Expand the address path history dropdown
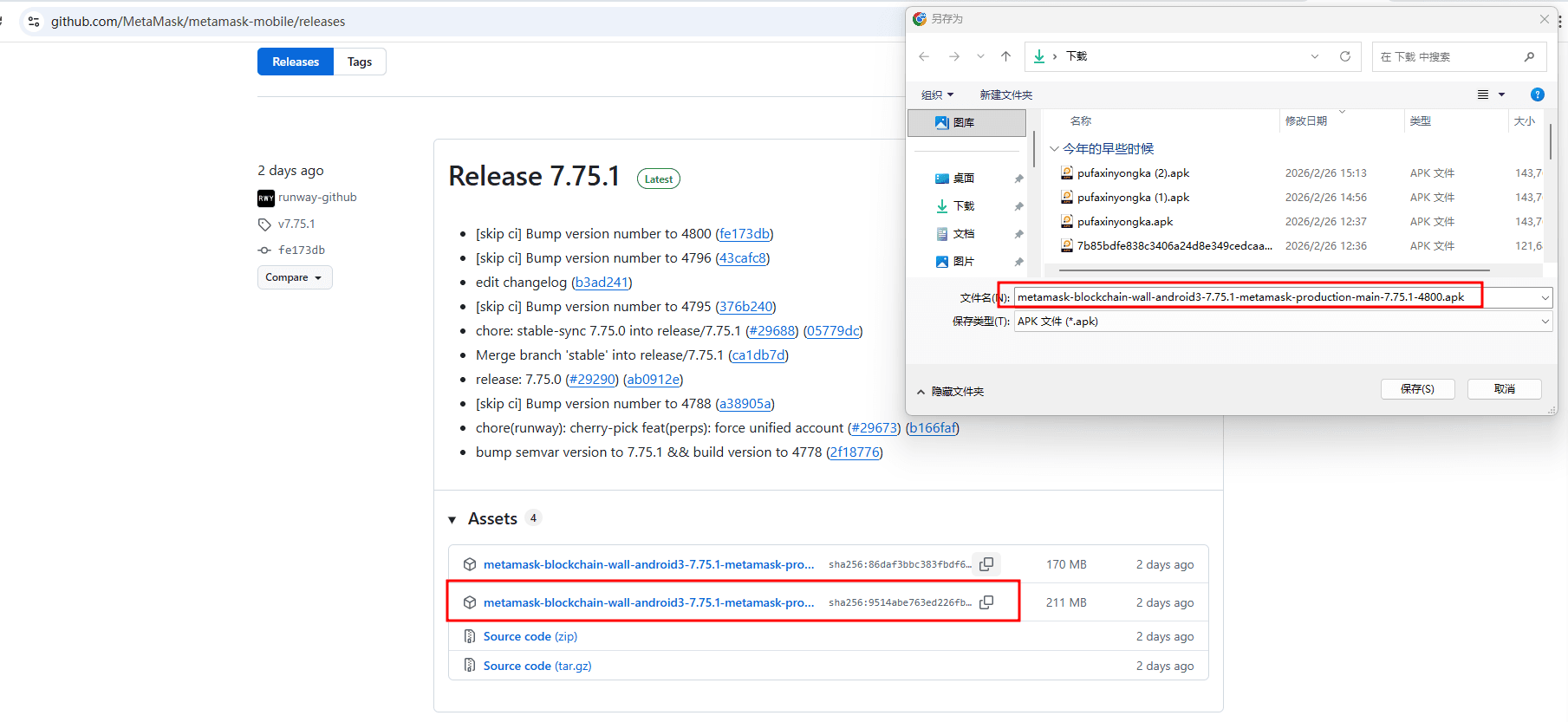 coord(1315,56)
